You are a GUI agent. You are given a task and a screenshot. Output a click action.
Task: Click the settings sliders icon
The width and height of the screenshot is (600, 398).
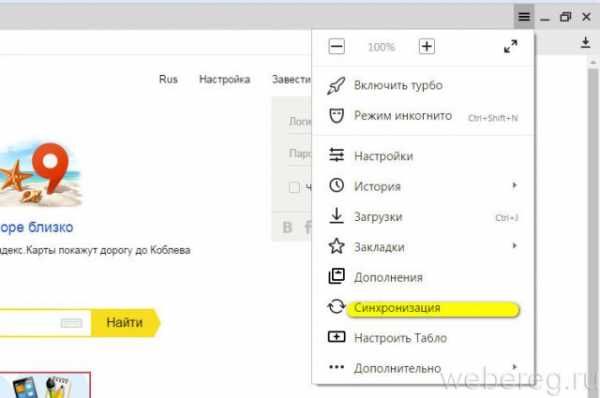[337, 155]
